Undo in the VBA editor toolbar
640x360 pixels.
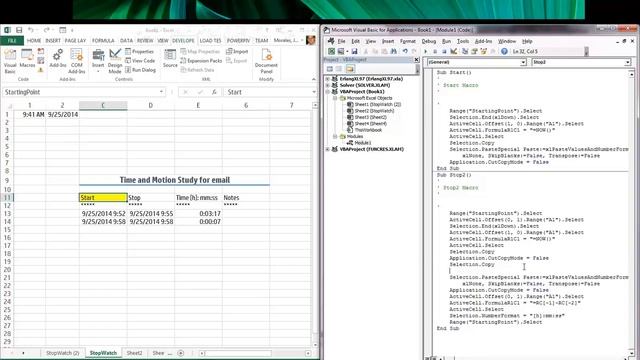coord(405,51)
